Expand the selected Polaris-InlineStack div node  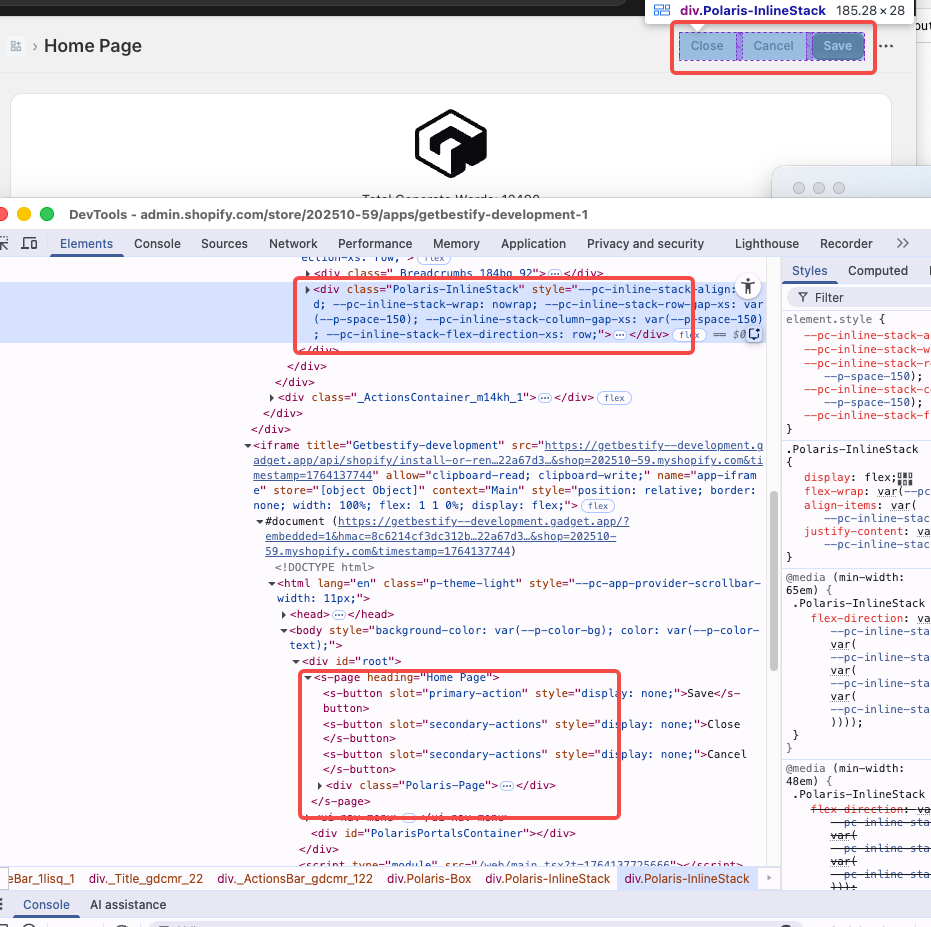[x=308, y=290]
